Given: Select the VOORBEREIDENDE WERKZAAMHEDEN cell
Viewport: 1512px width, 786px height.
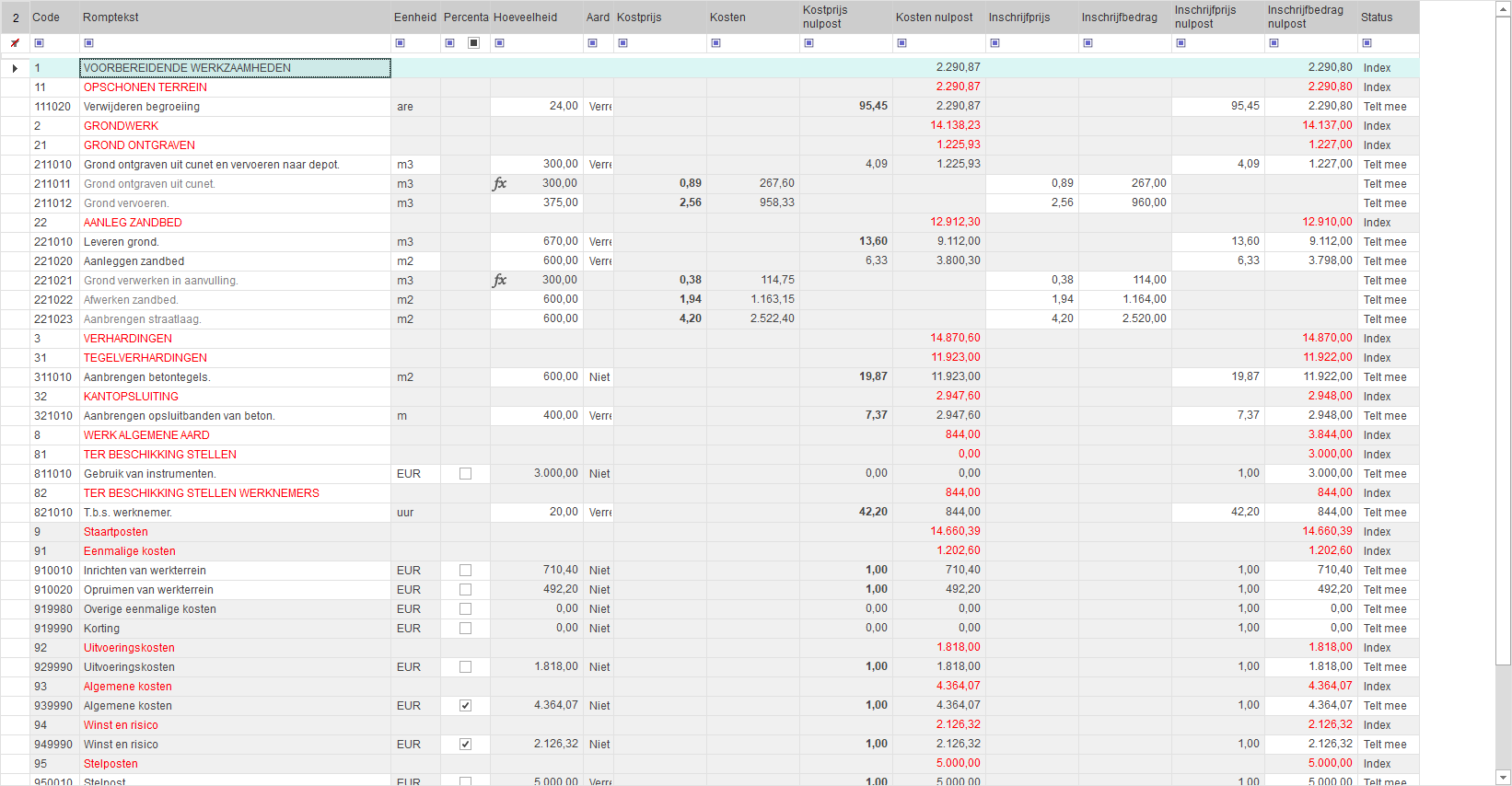Looking at the screenshot, I should click(x=235, y=68).
